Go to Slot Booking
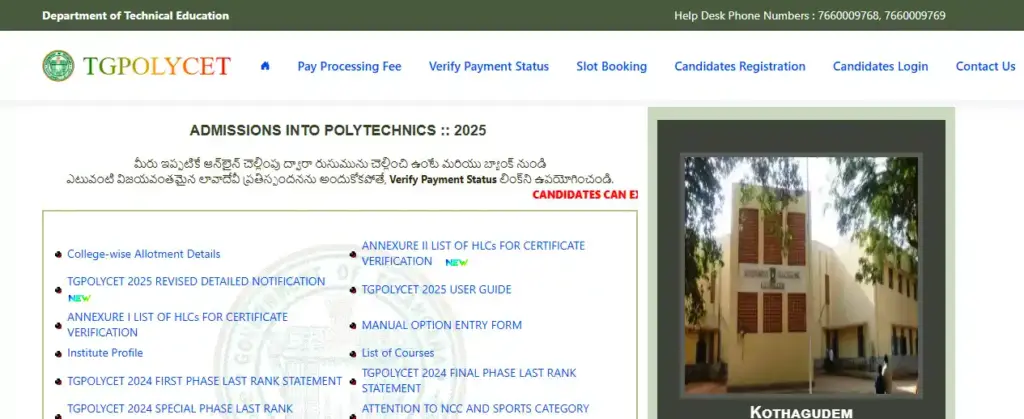The image size is (1024, 419). pyautogui.click(x=611, y=66)
